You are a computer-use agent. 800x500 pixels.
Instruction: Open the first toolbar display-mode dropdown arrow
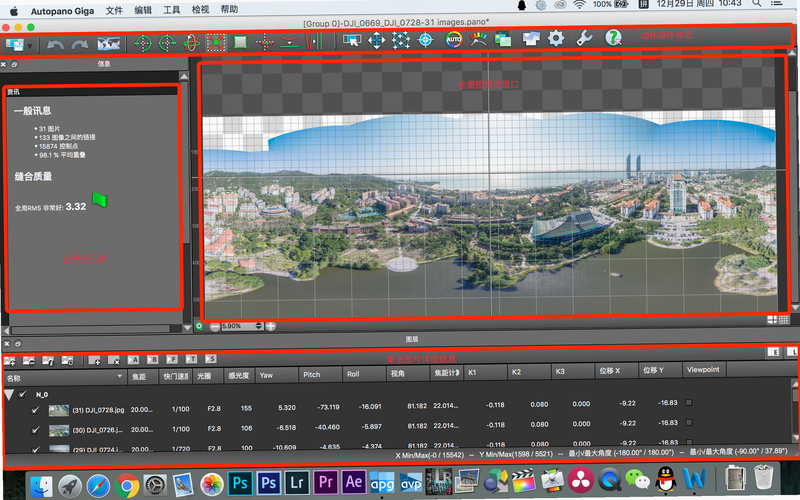(30, 46)
